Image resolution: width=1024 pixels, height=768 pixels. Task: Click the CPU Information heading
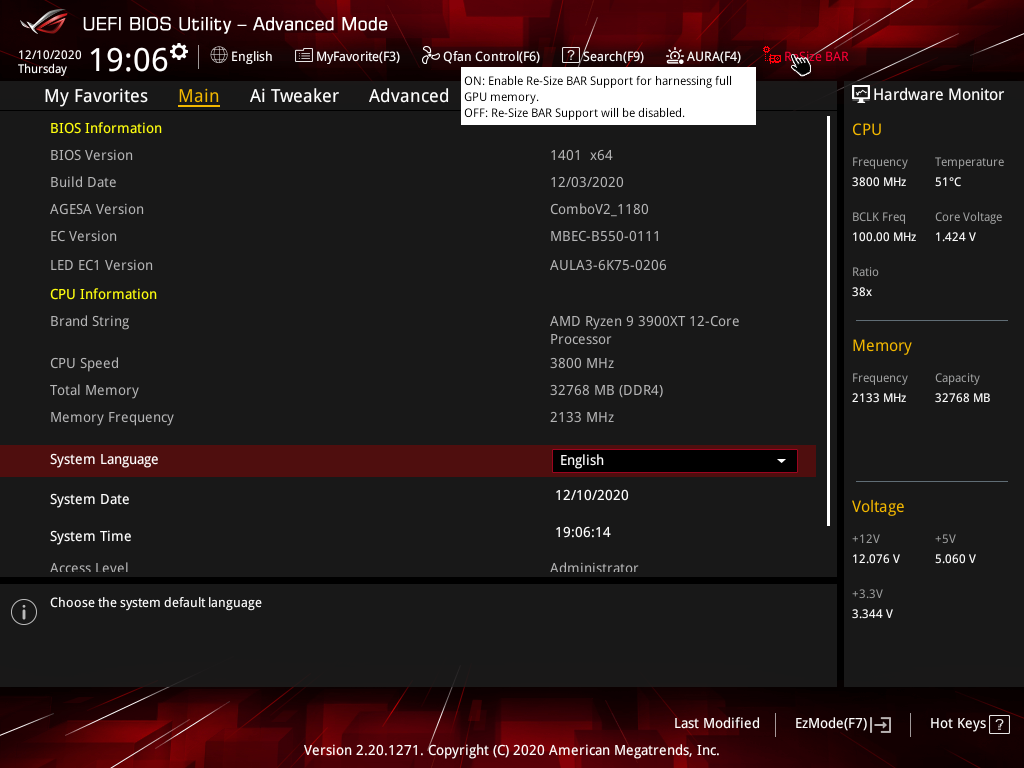point(103,294)
